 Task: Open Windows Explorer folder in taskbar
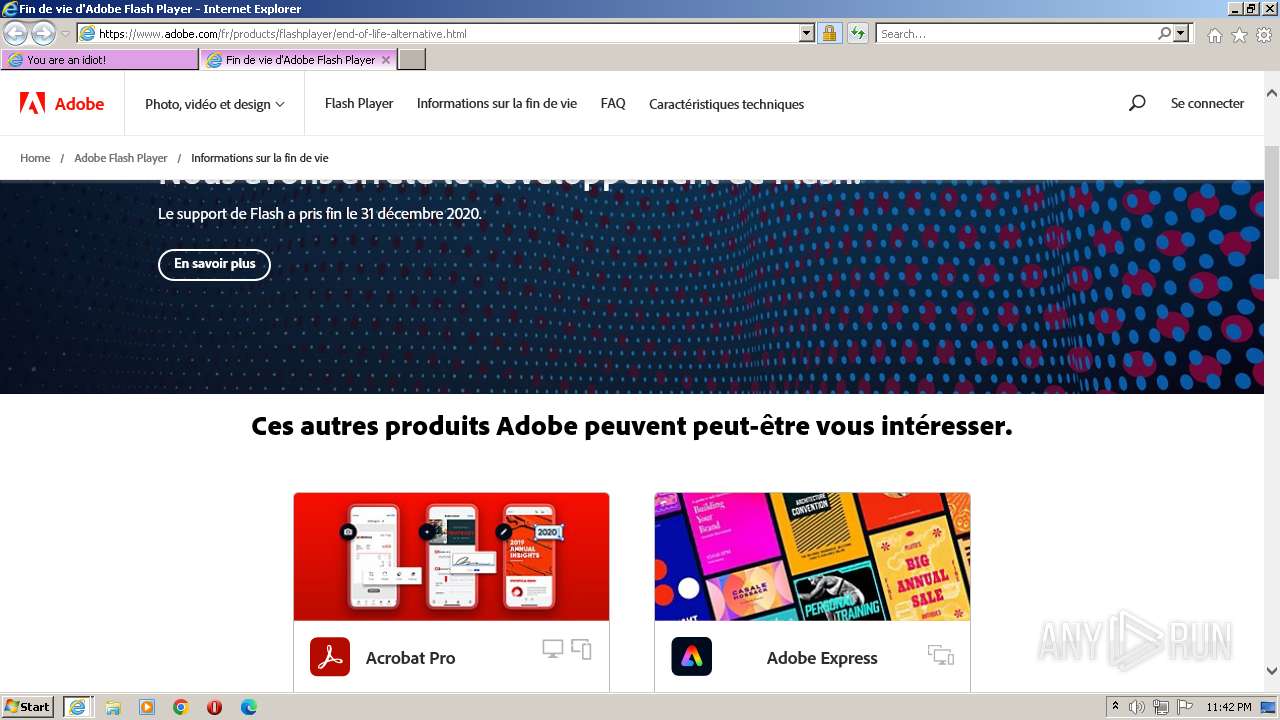tap(113, 707)
